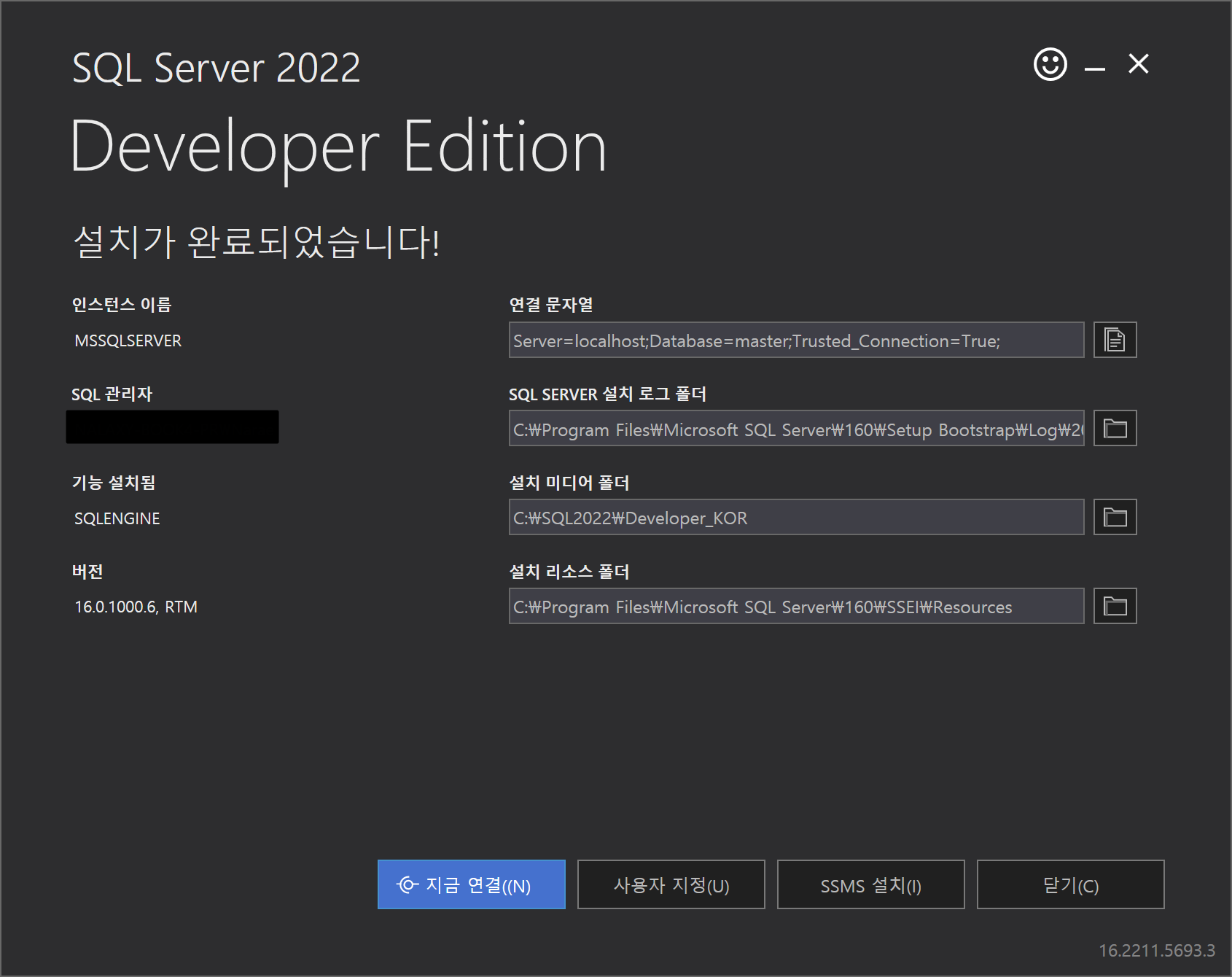Click the 지금 연결(N) button
This screenshot has height=977, width=1232.
pyautogui.click(x=471, y=884)
